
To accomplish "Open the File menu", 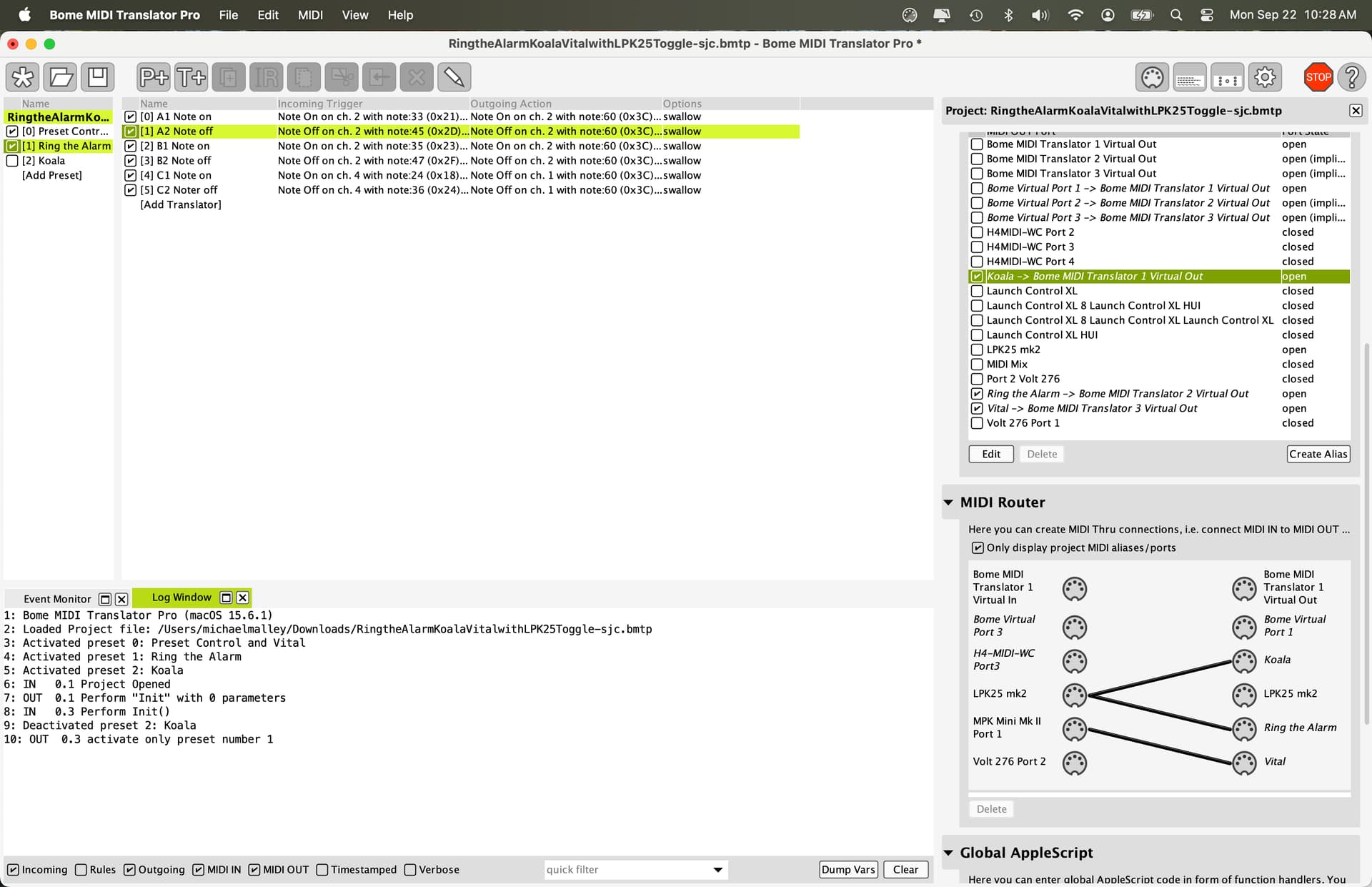I will click(x=229, y=15).
